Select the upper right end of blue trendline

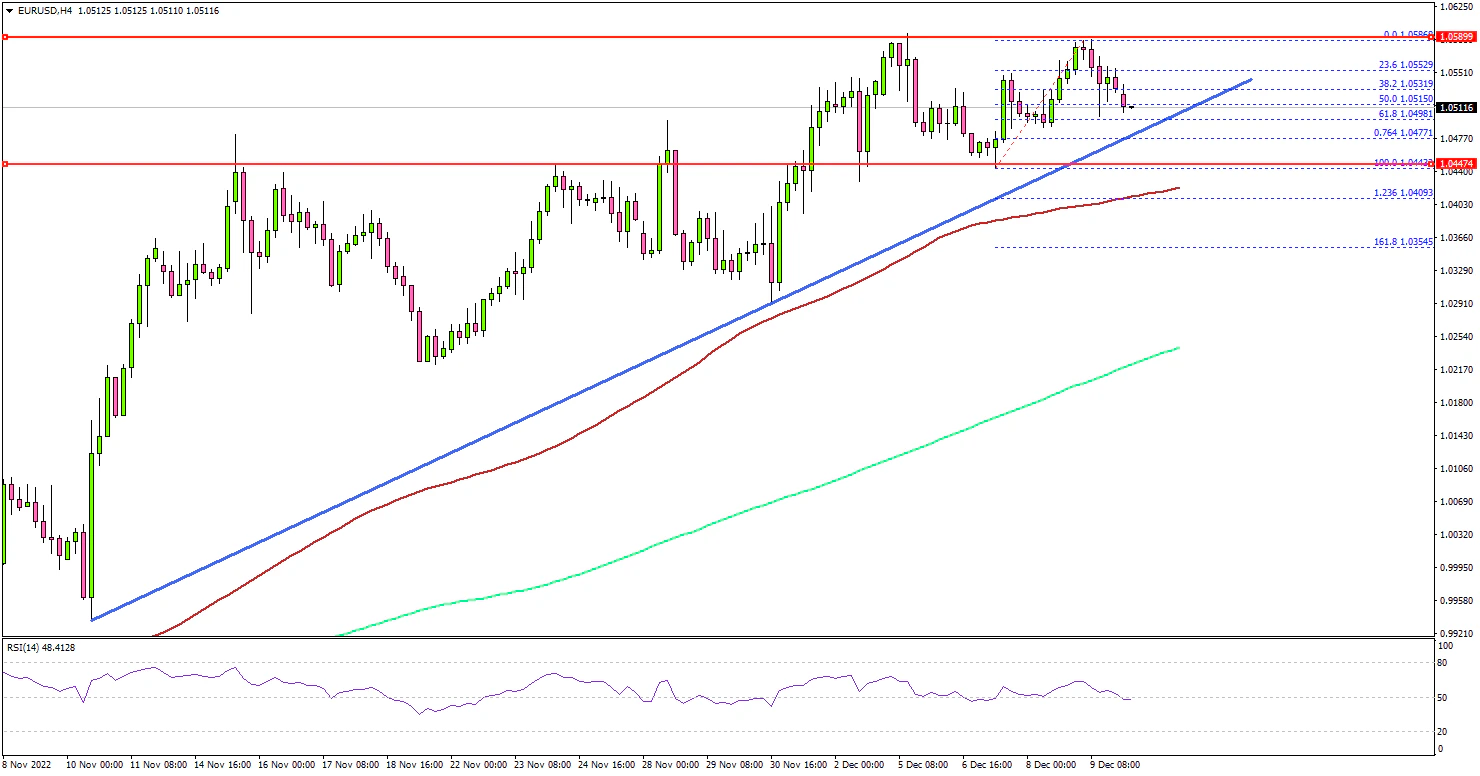pos(1251,79)
